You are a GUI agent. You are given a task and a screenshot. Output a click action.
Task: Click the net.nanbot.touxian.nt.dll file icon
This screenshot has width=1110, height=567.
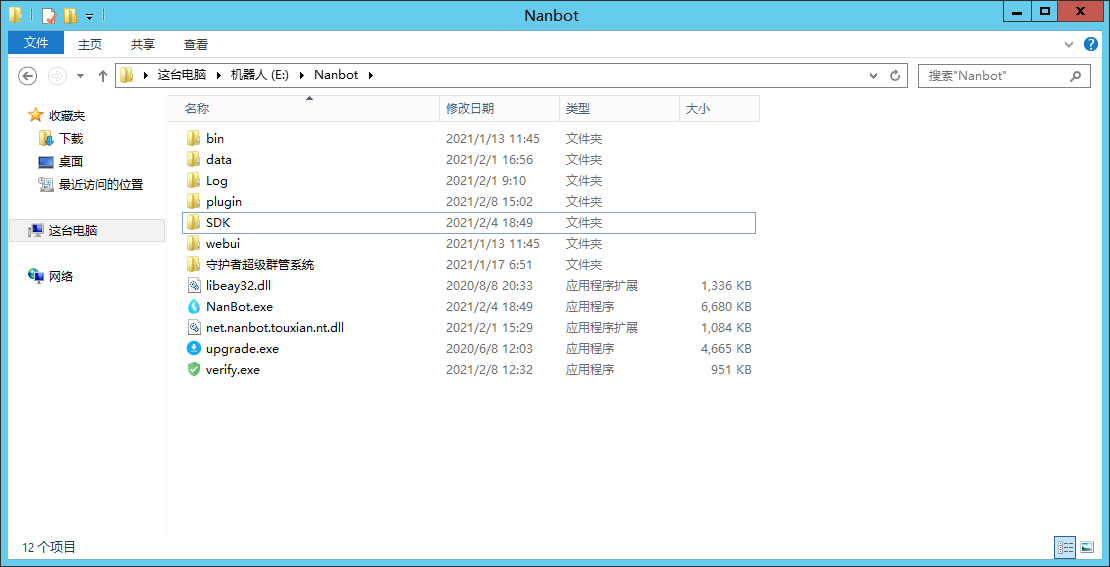click(x=194, y=328)
